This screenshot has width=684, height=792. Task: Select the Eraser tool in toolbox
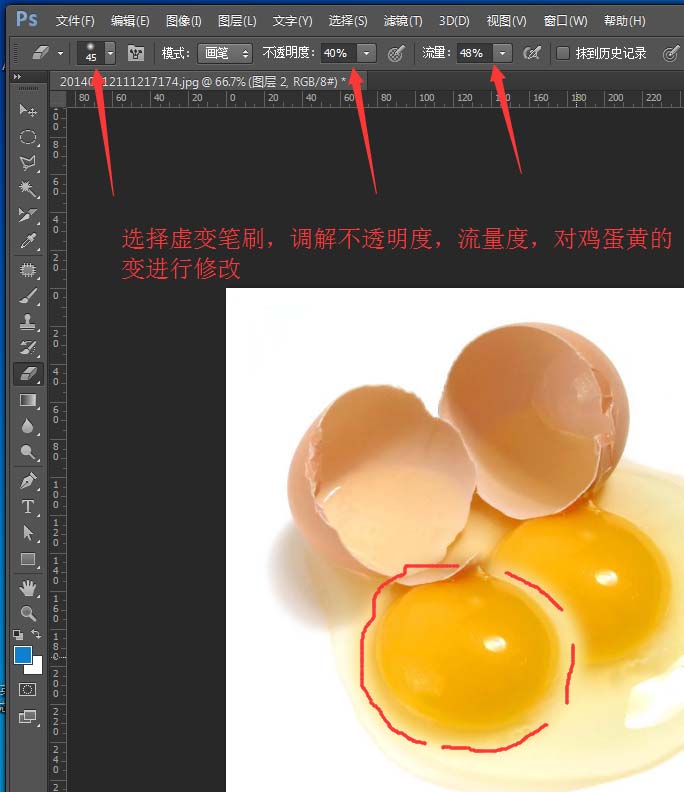click(x=28, y=374)
